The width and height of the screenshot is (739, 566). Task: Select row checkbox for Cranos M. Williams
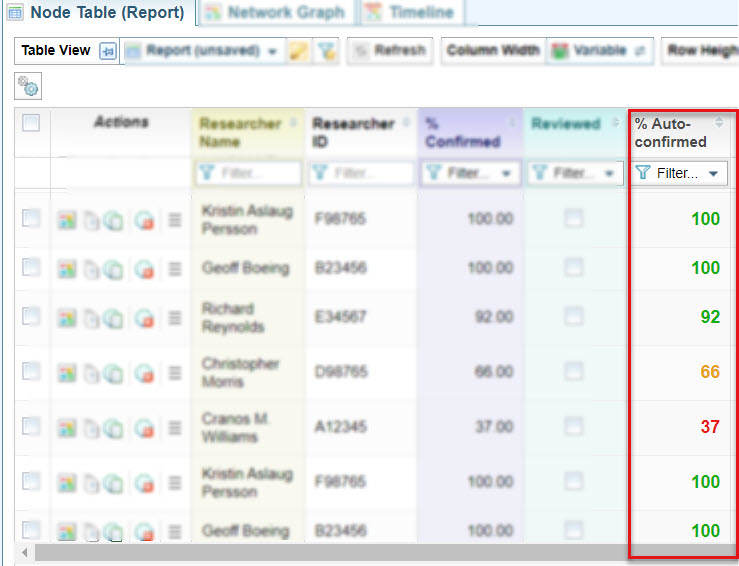(31, 426)
